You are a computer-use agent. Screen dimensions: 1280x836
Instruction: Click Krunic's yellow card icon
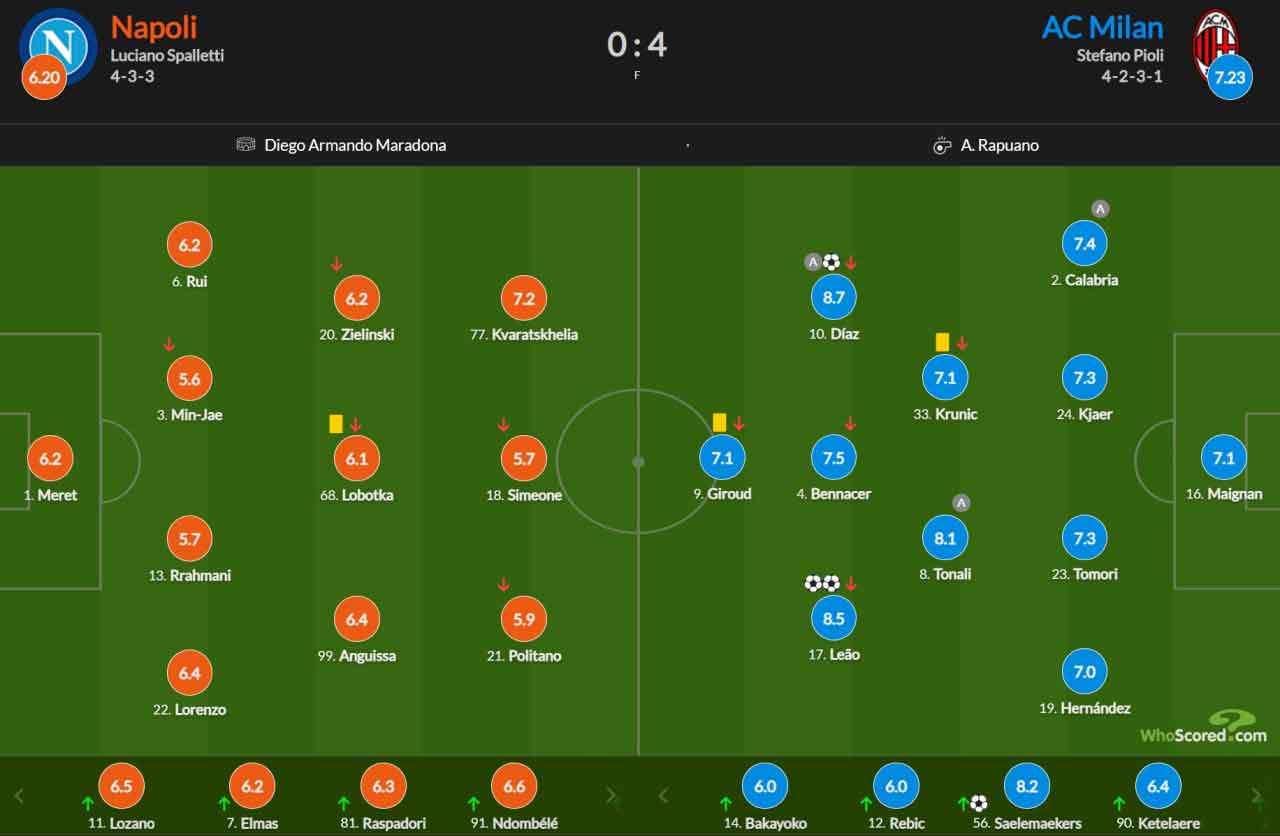click(x=942, y=342)
